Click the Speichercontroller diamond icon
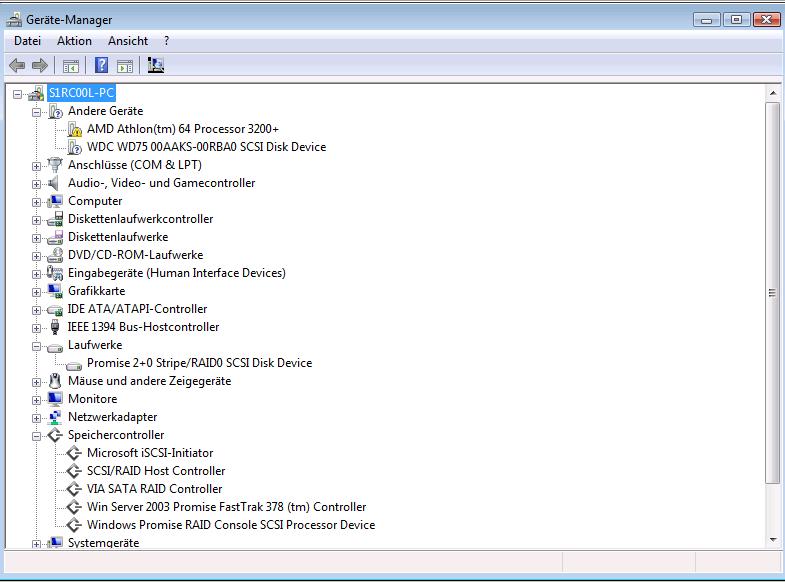Viewport: 785px width, 582px height. (x=55, y=435)
